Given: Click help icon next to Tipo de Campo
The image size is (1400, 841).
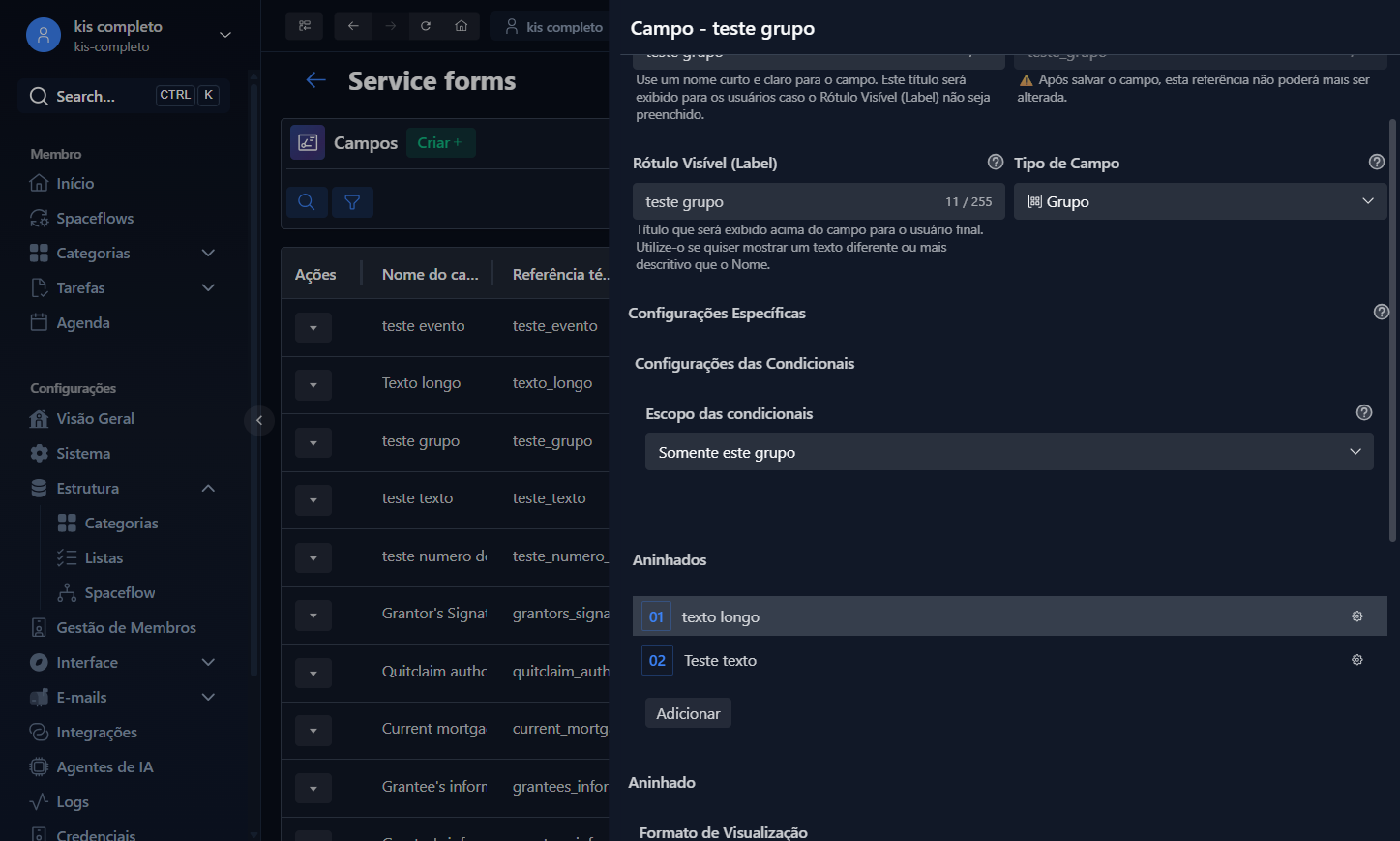Looking at the screenshot, I should coord(1377,163).
